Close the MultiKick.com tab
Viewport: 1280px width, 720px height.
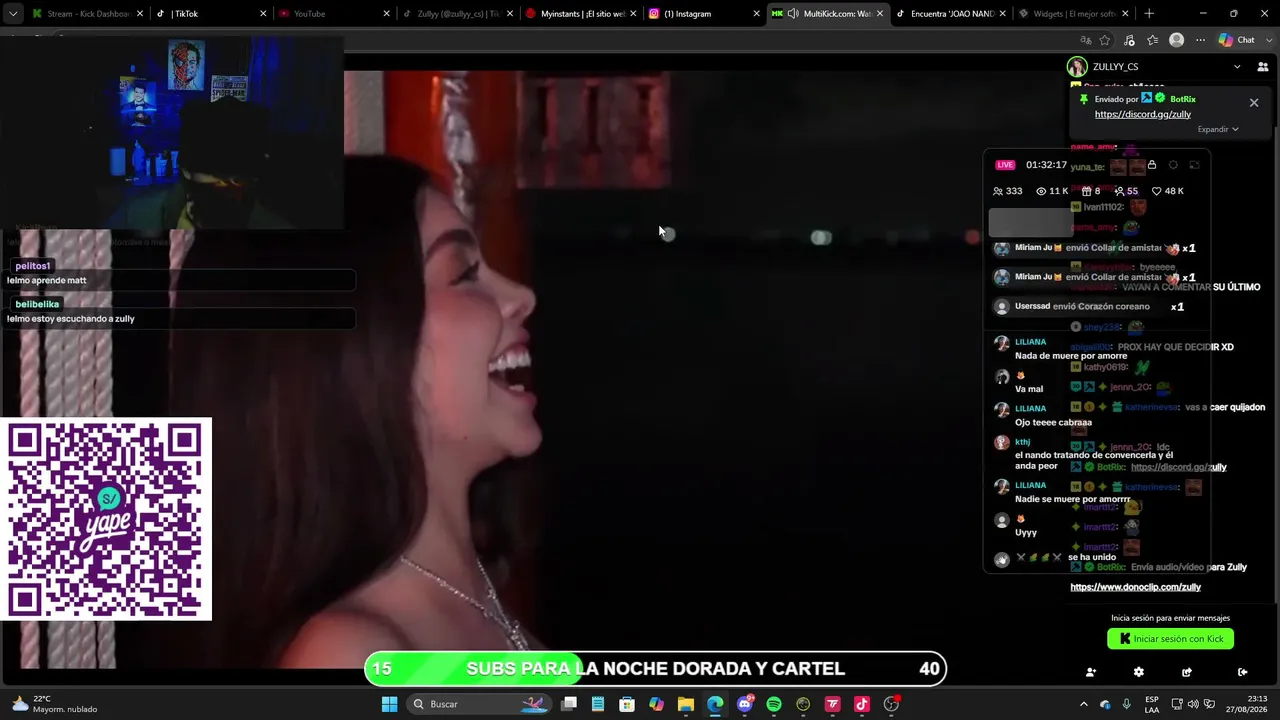tap(880, 14)
